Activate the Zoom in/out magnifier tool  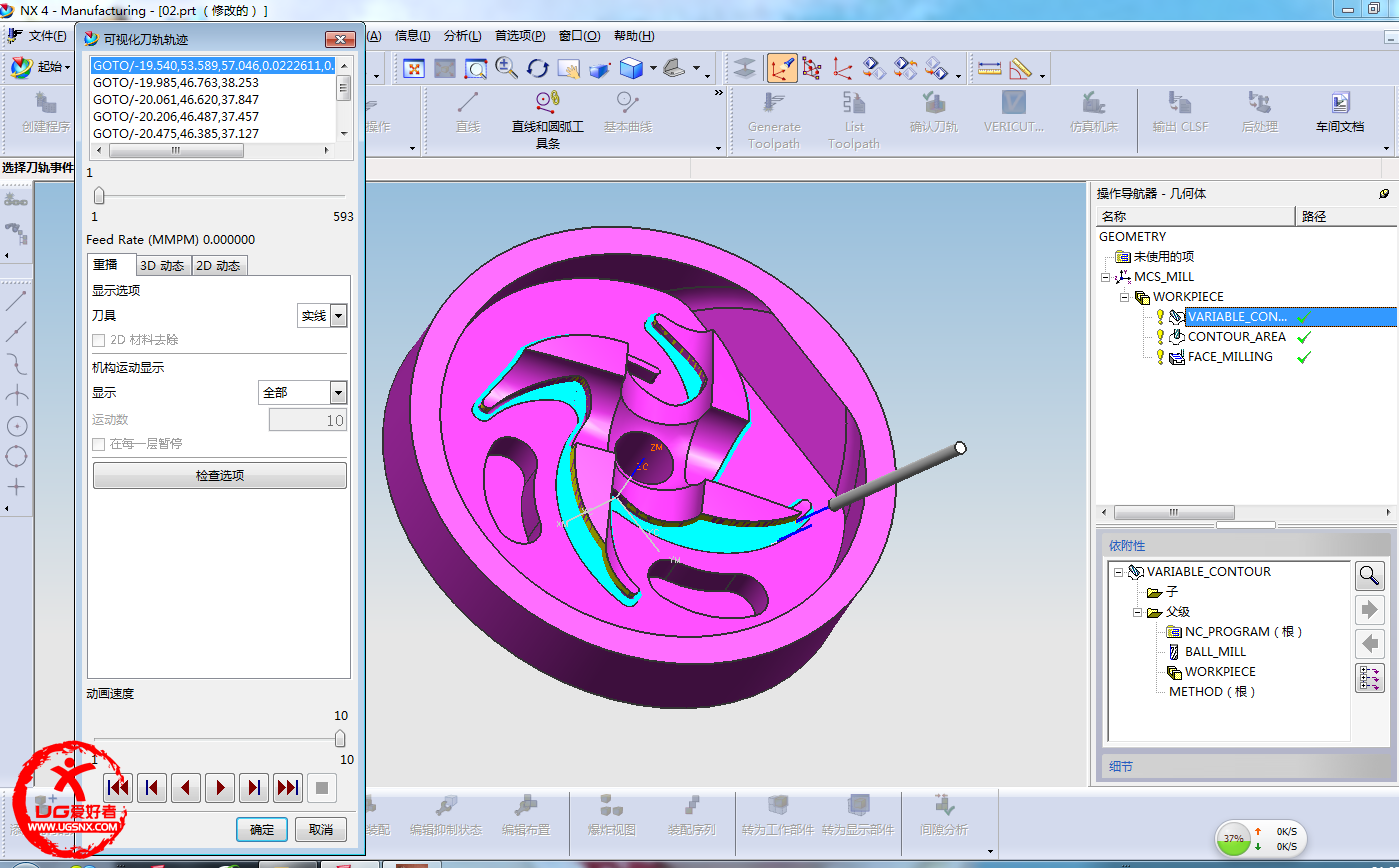[x=506, y=68]
